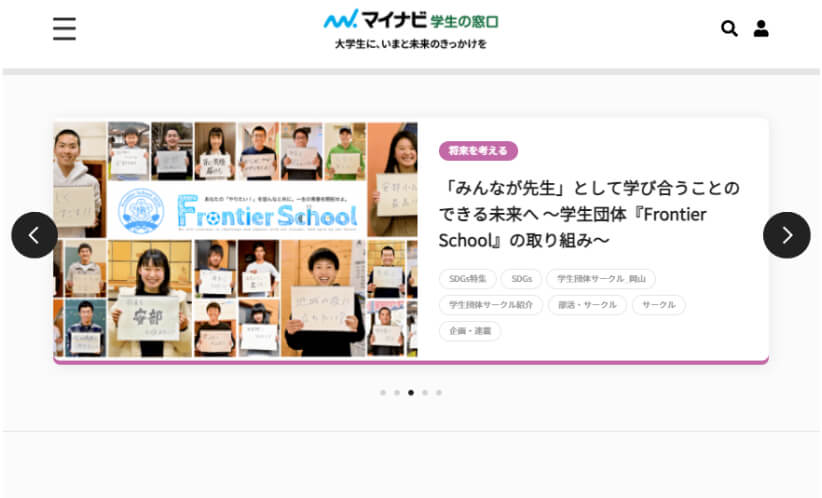Image resolution: width=822 pixels, height=498 pixels.
Task: Click the 部活・サークル tag
Action: [x=587, y=305]
